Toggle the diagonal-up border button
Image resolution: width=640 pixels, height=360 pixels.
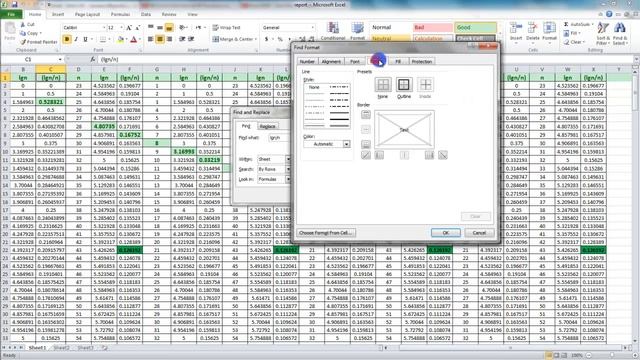point(366,155)
